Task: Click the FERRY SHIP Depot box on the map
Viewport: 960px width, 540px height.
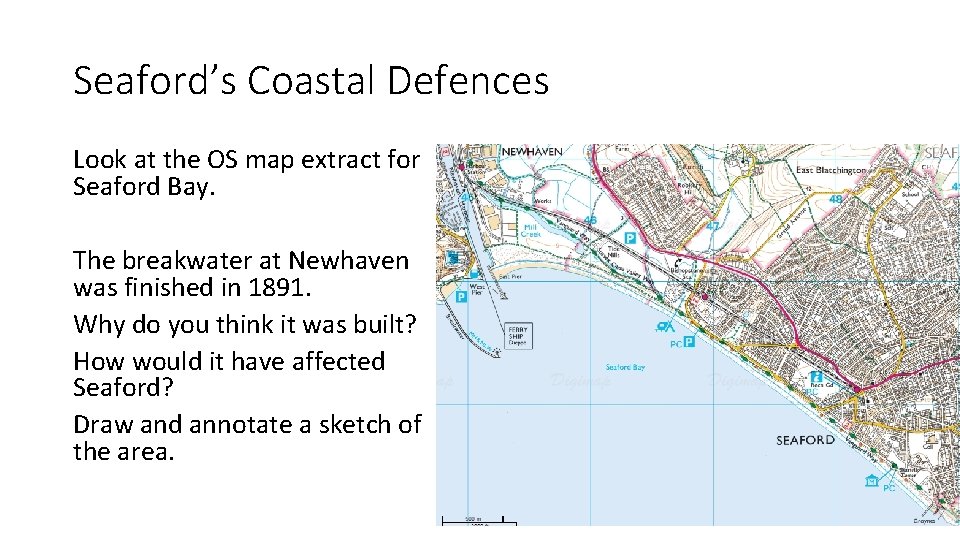Action: pyautogui.click(x=518, y=336)
